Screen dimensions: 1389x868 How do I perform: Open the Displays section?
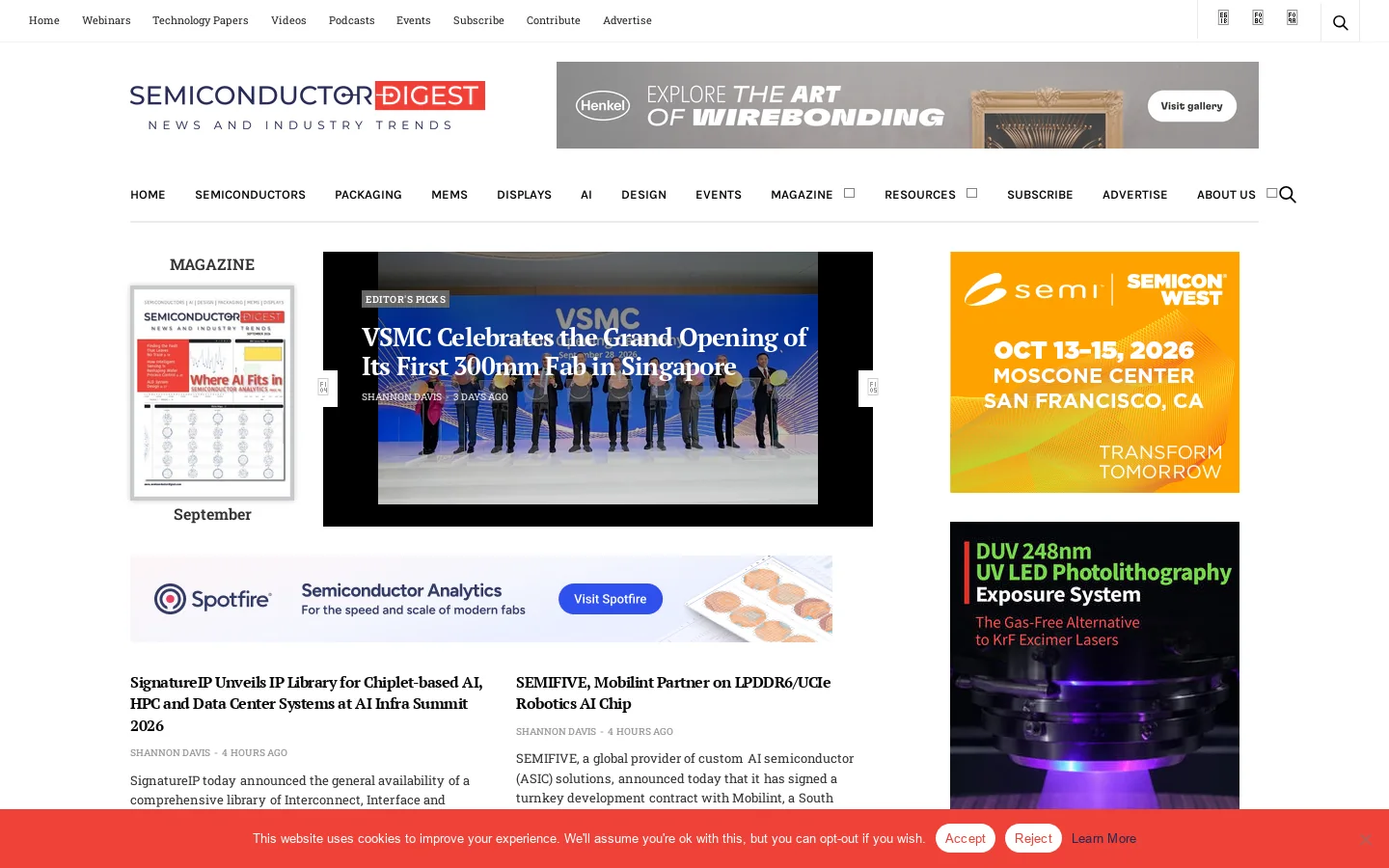(x=524, y=195)
